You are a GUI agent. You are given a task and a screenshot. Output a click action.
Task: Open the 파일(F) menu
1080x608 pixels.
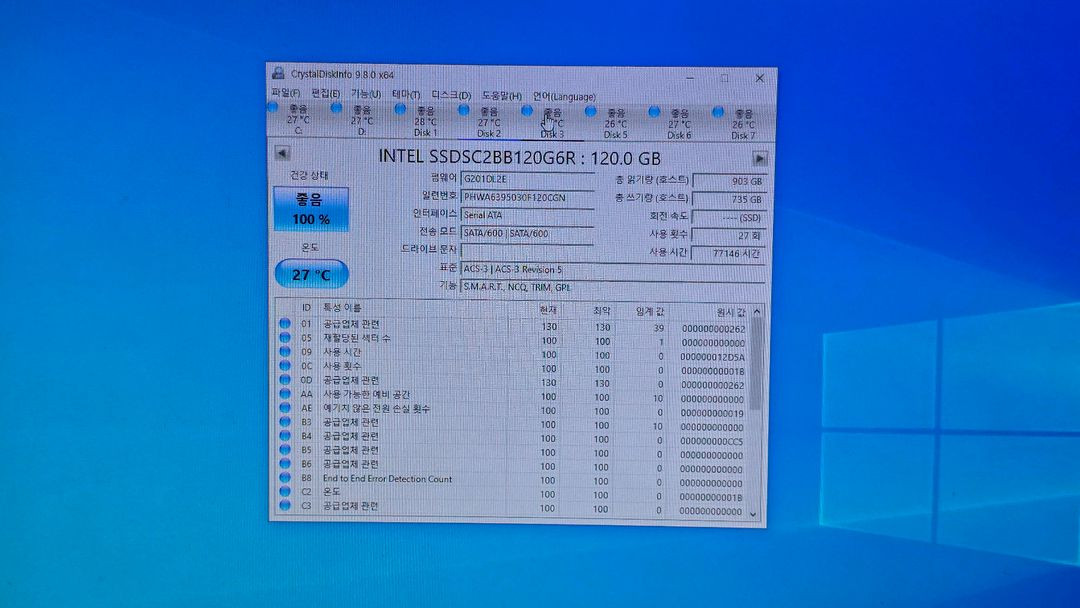click(285, 92)
